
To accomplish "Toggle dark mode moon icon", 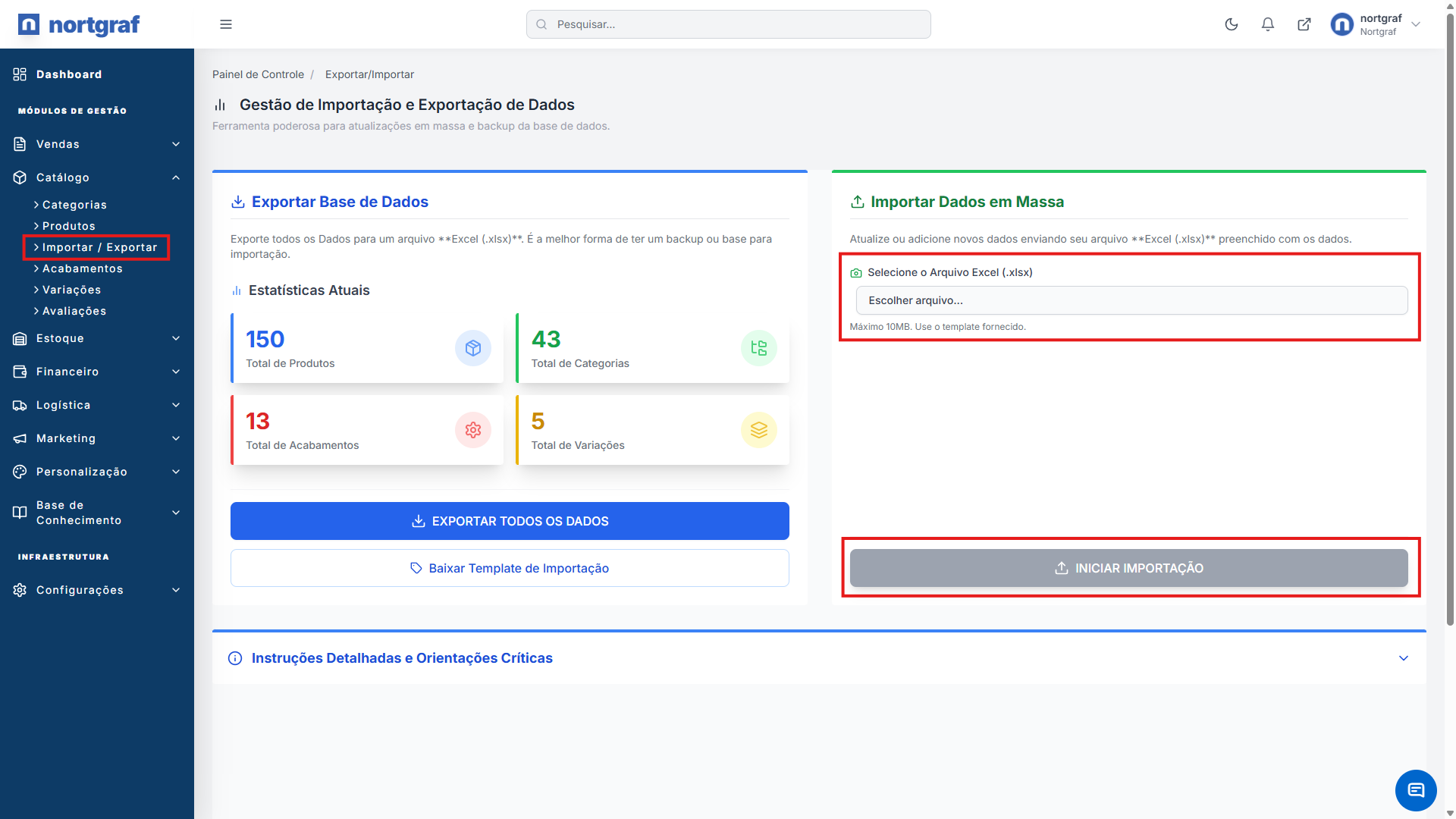I will [1232, 24].
